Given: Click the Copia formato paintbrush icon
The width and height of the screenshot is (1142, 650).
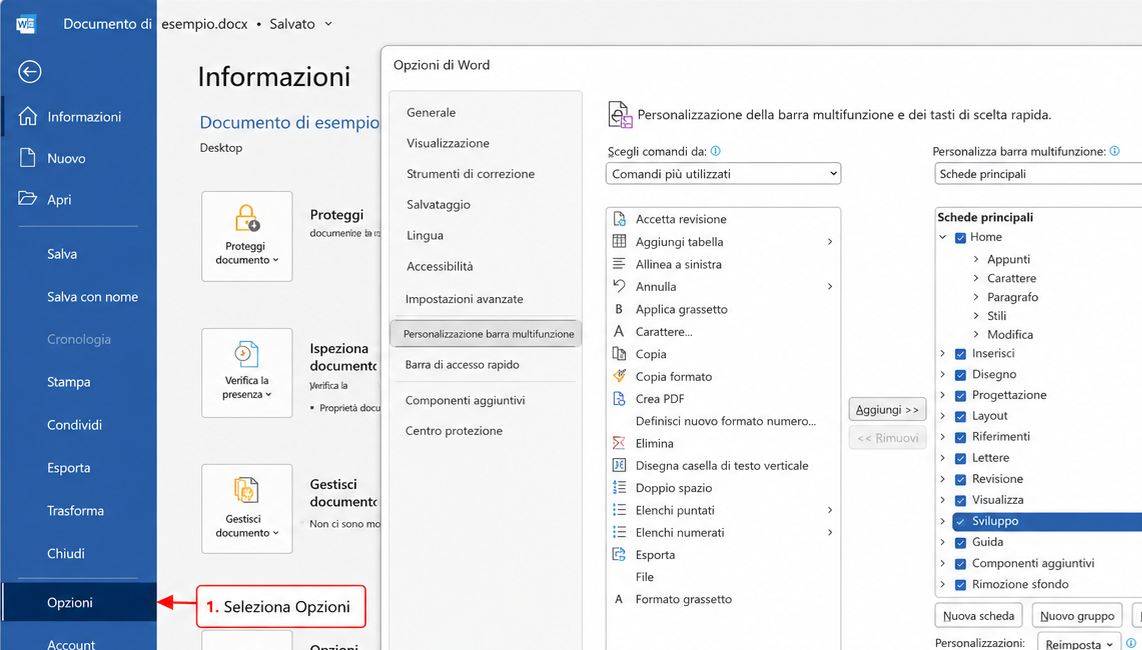Looking at the screenshot, I should (619, 376).
